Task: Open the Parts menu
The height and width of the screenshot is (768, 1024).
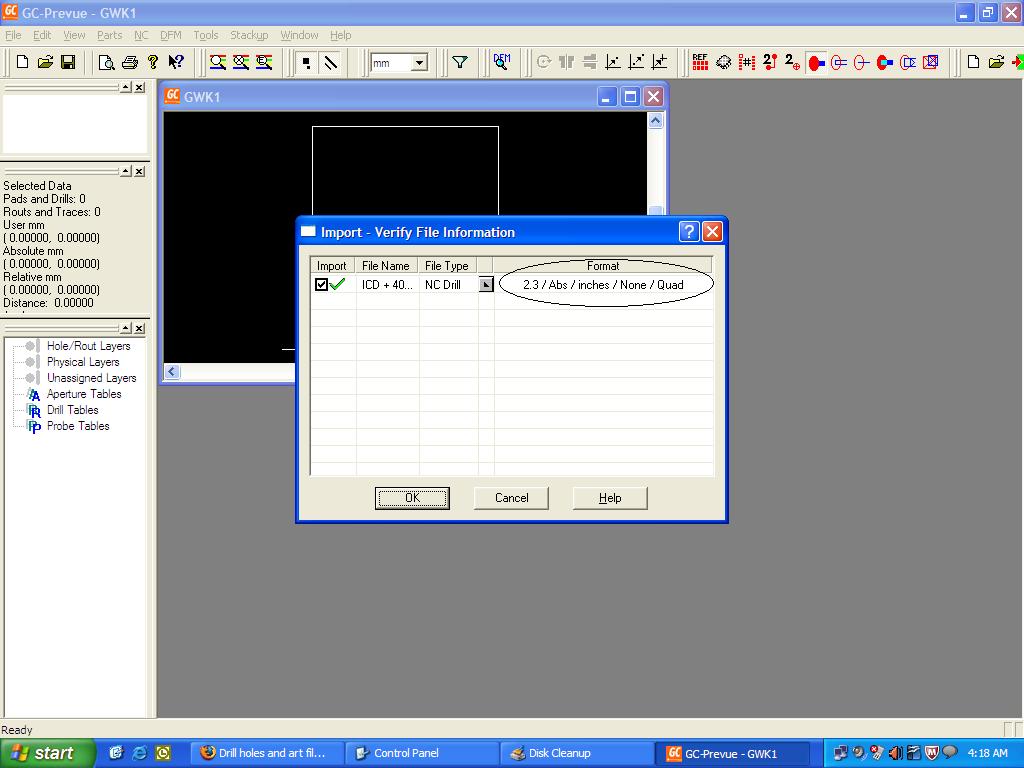Action: (x=109, y=35)
